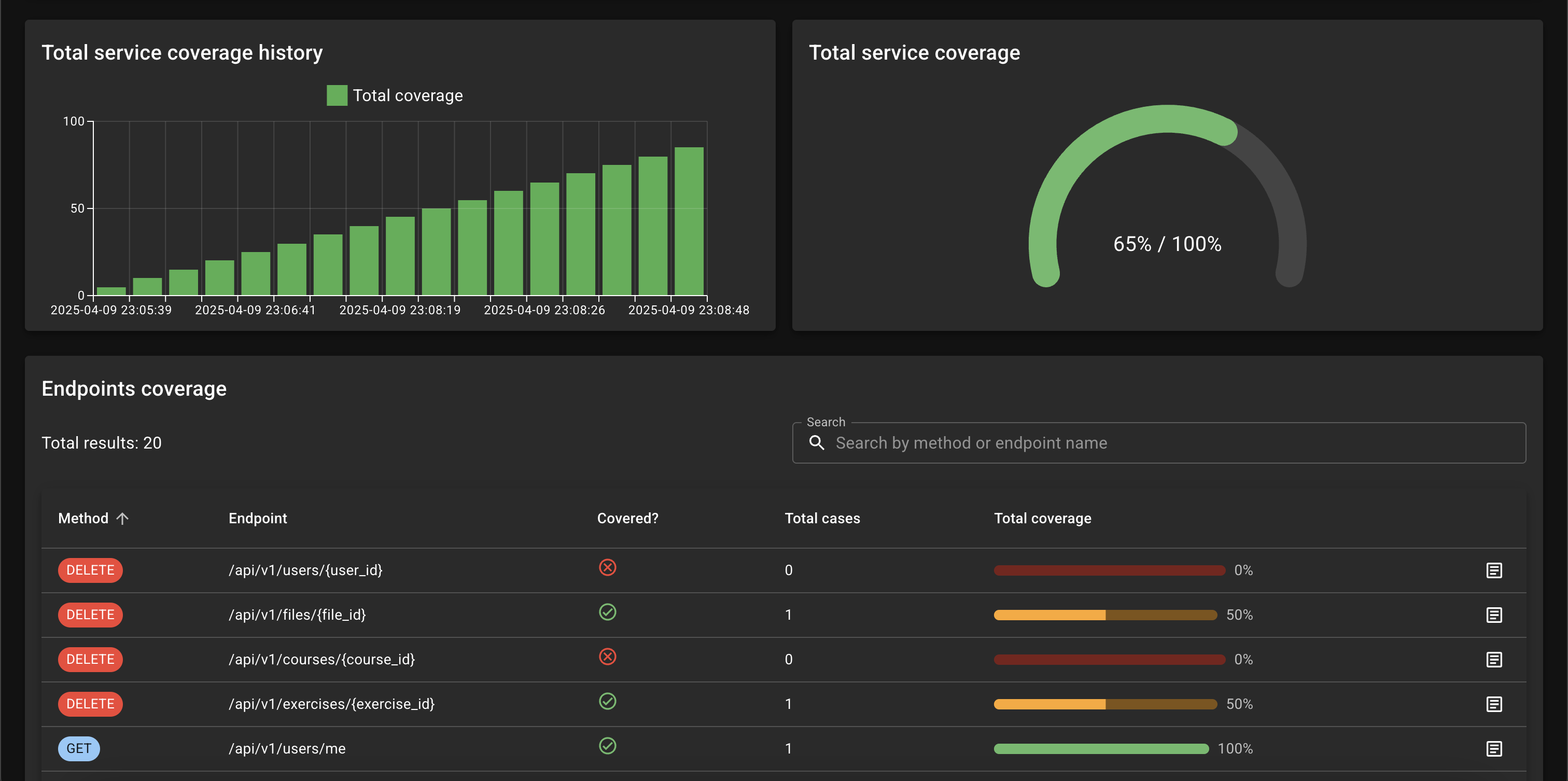Click the DELETE badge for users/{user_id}

click(x=90, y=570)
